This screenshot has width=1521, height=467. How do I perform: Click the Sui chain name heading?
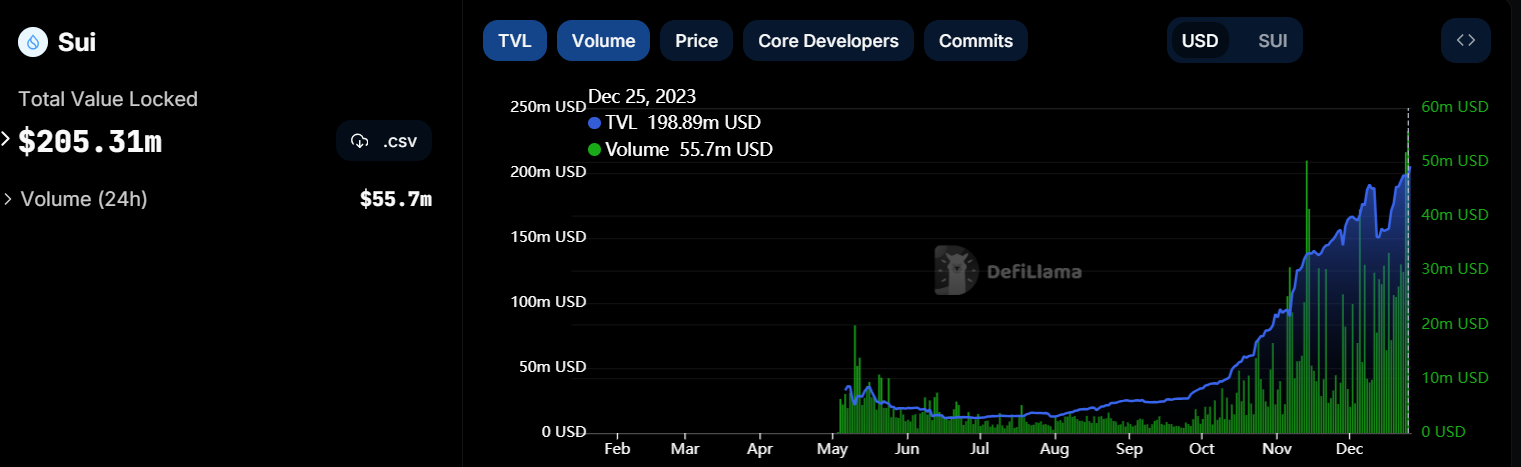tap(77, 42)
